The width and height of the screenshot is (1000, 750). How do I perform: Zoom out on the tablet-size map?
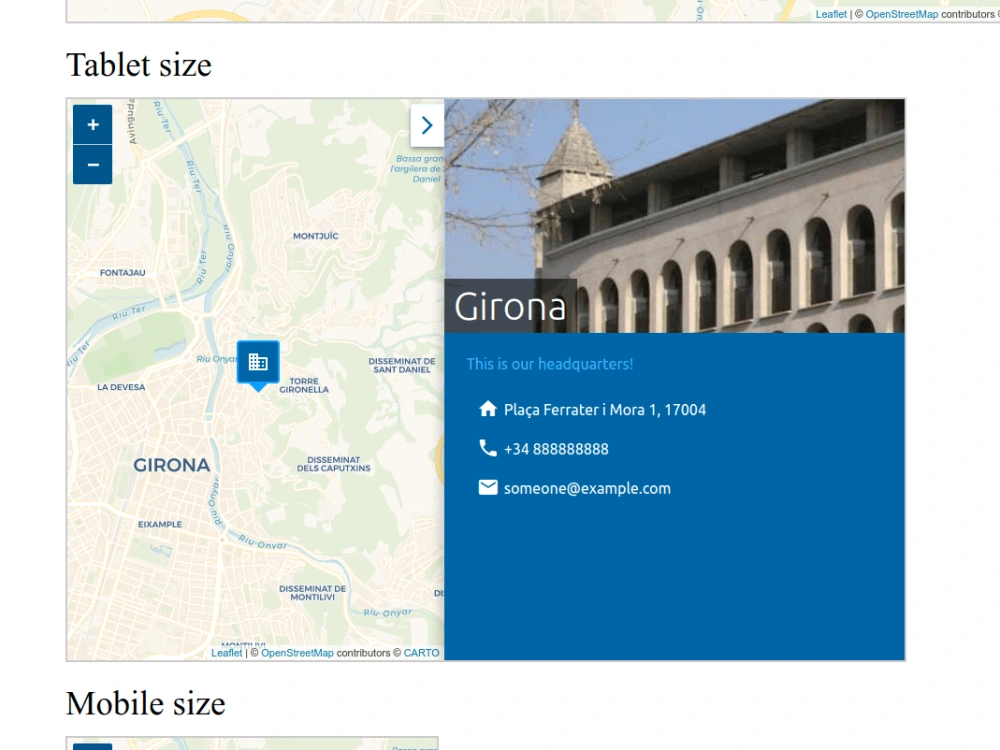[92, 165]
